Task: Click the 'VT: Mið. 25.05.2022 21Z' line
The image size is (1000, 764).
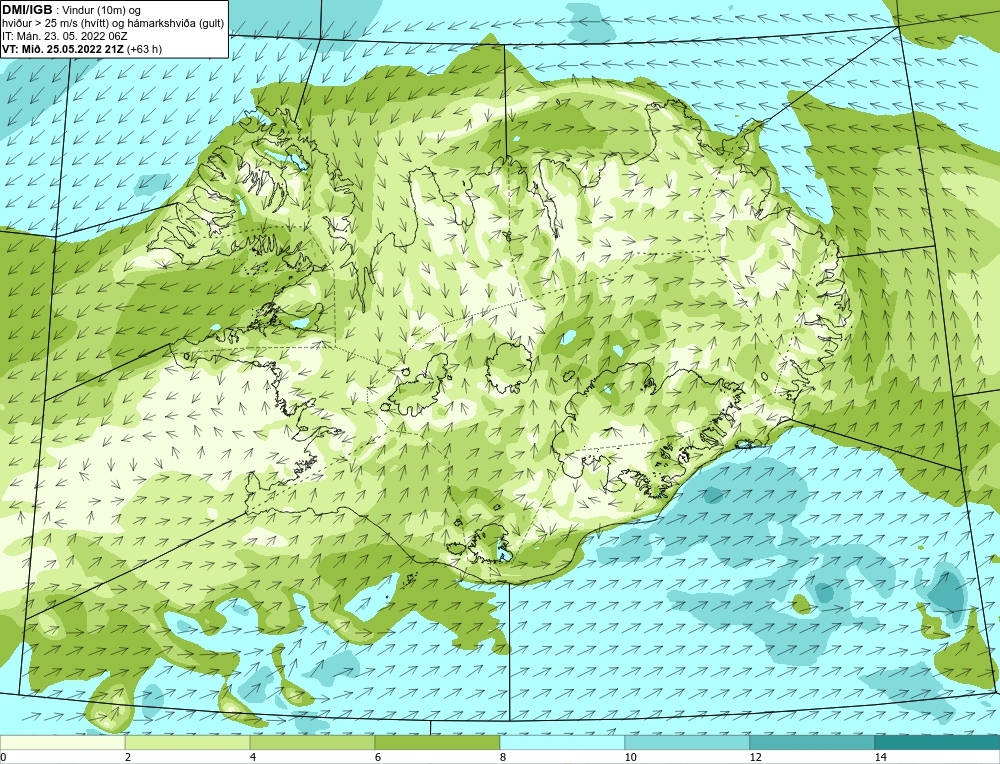Action: (x=63, y=49)
